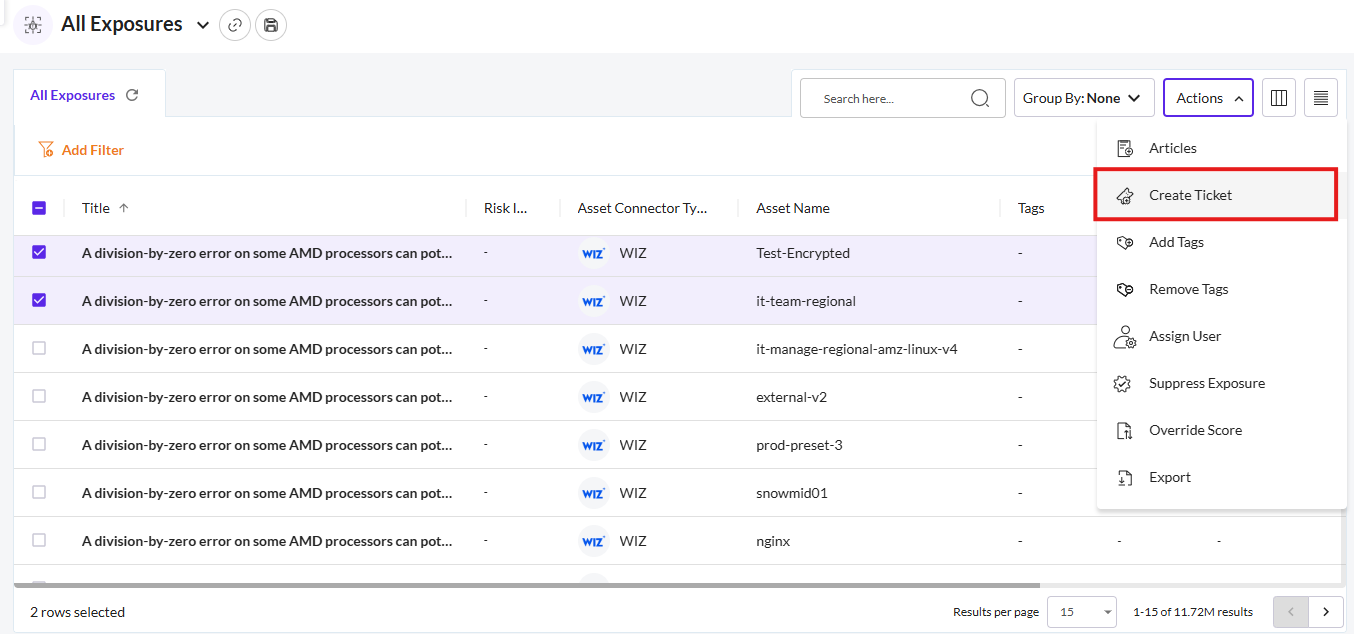Refresh the All Exposures tab
This screenshot has height=634, width=1354.
132,95
